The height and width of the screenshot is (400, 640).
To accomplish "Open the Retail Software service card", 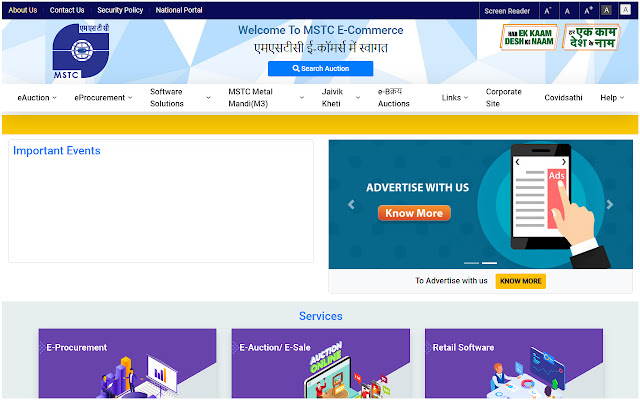I will pos(514,363).
